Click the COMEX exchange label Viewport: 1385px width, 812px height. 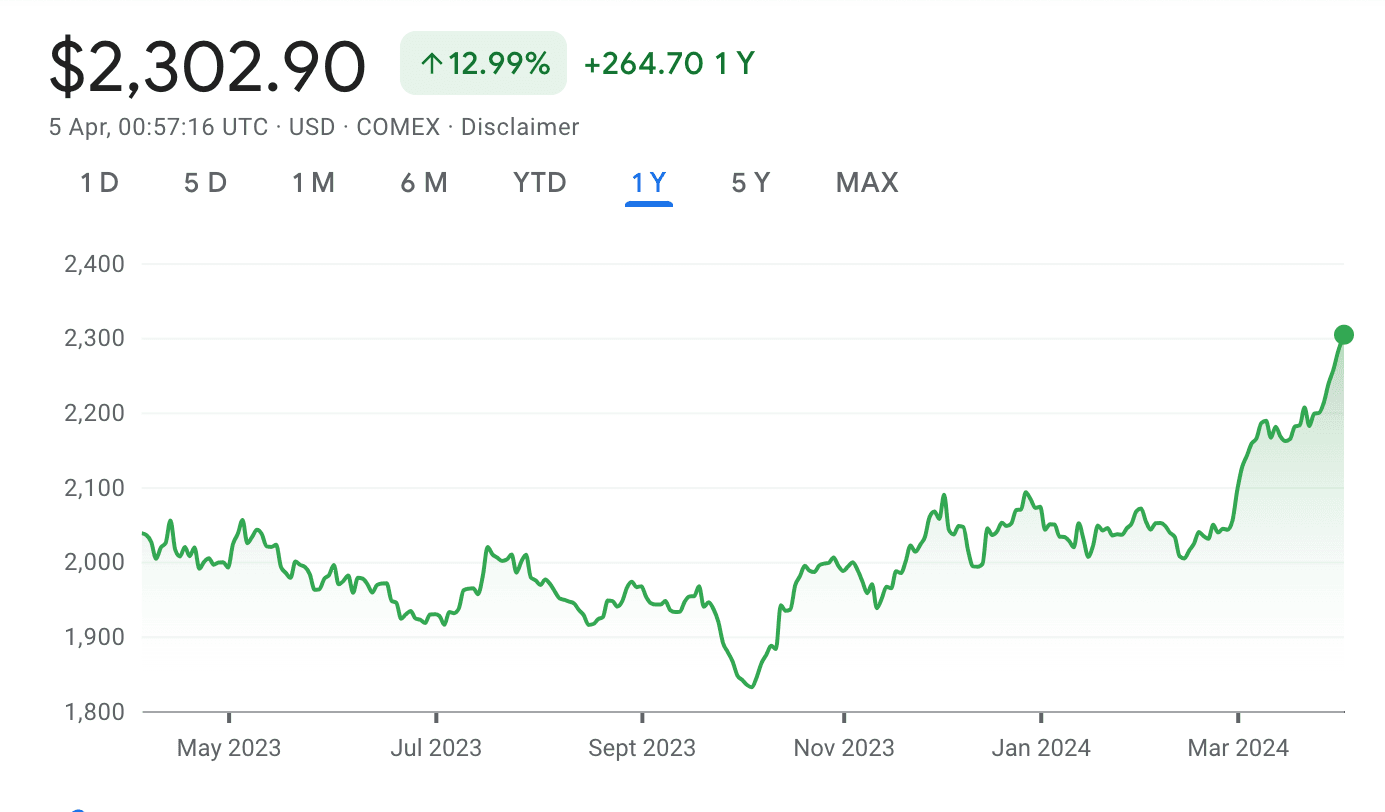tap(398, 127)
